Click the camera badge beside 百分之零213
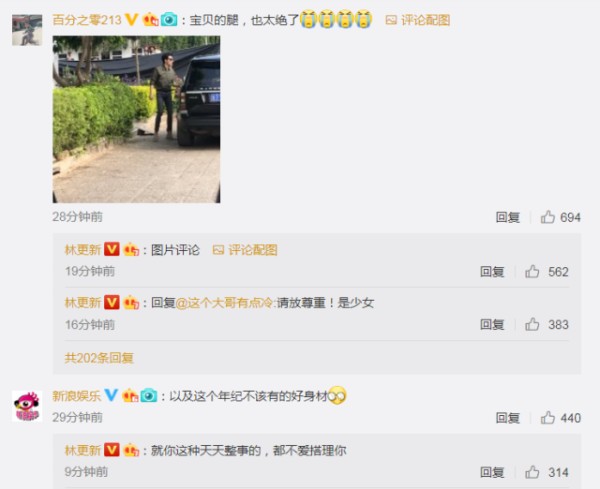The height and width of the screenshot is (489, 600). [x=169, y=19]
